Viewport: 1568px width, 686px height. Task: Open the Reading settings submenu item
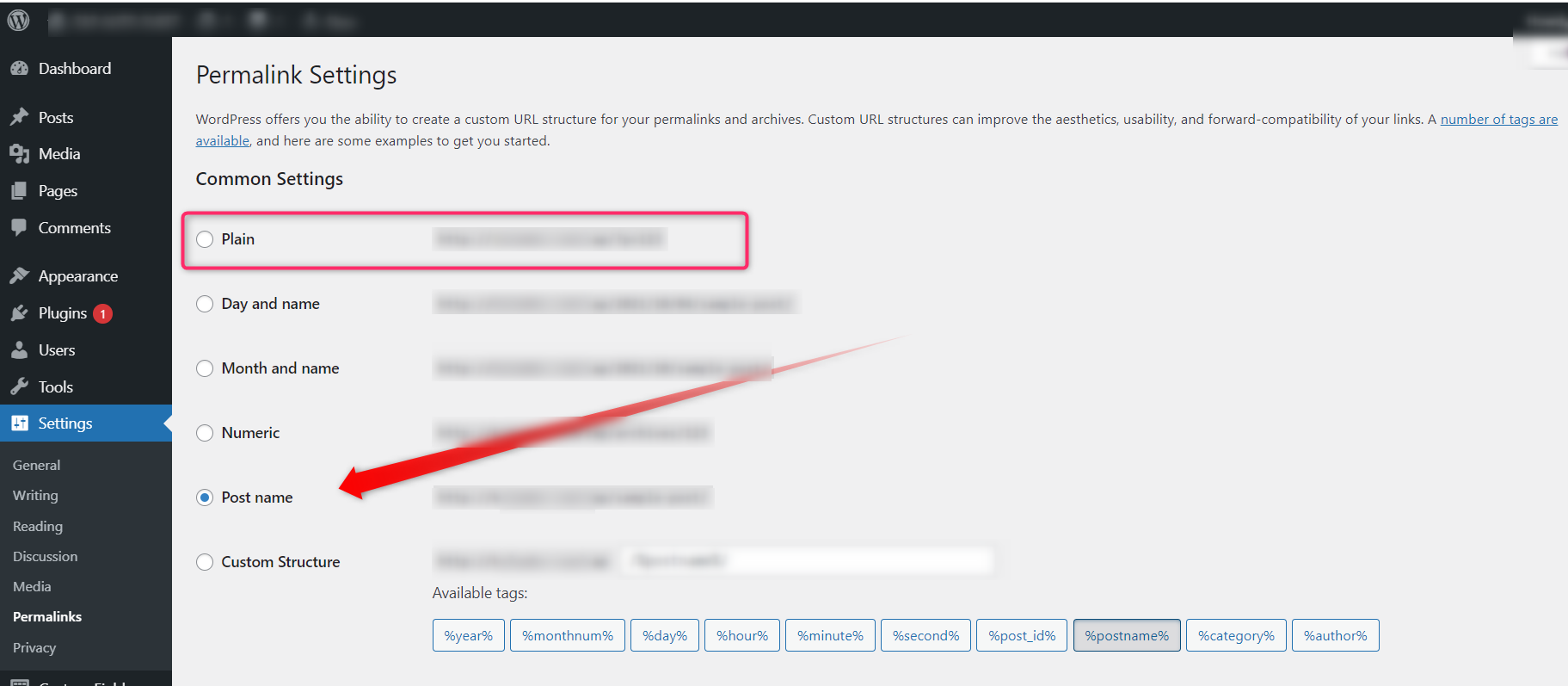click(x=38, y=527)
